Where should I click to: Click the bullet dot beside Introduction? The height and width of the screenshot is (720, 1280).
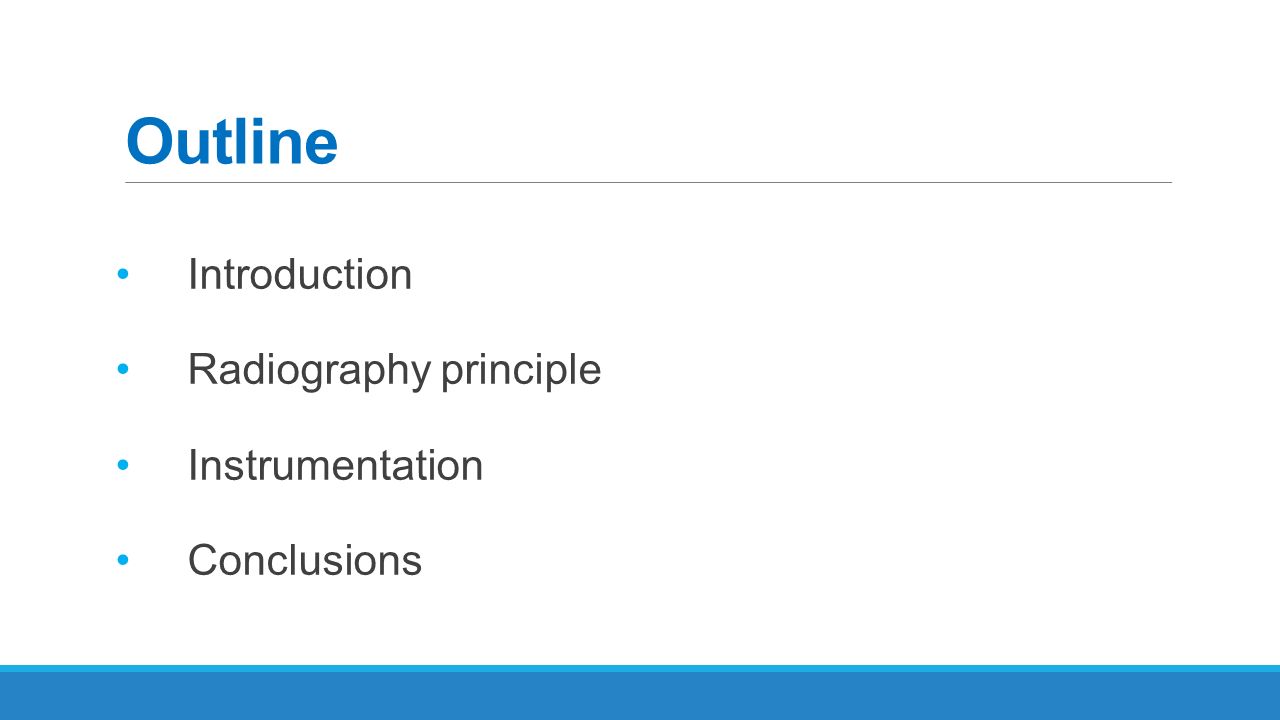coord(123,274)
